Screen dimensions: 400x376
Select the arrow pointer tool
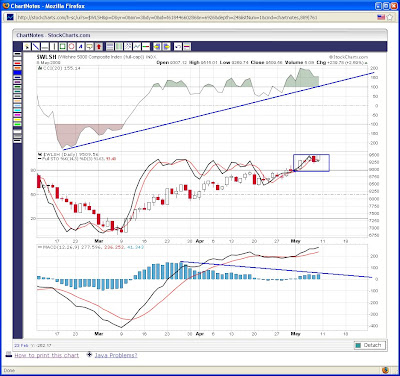point(27,46)
